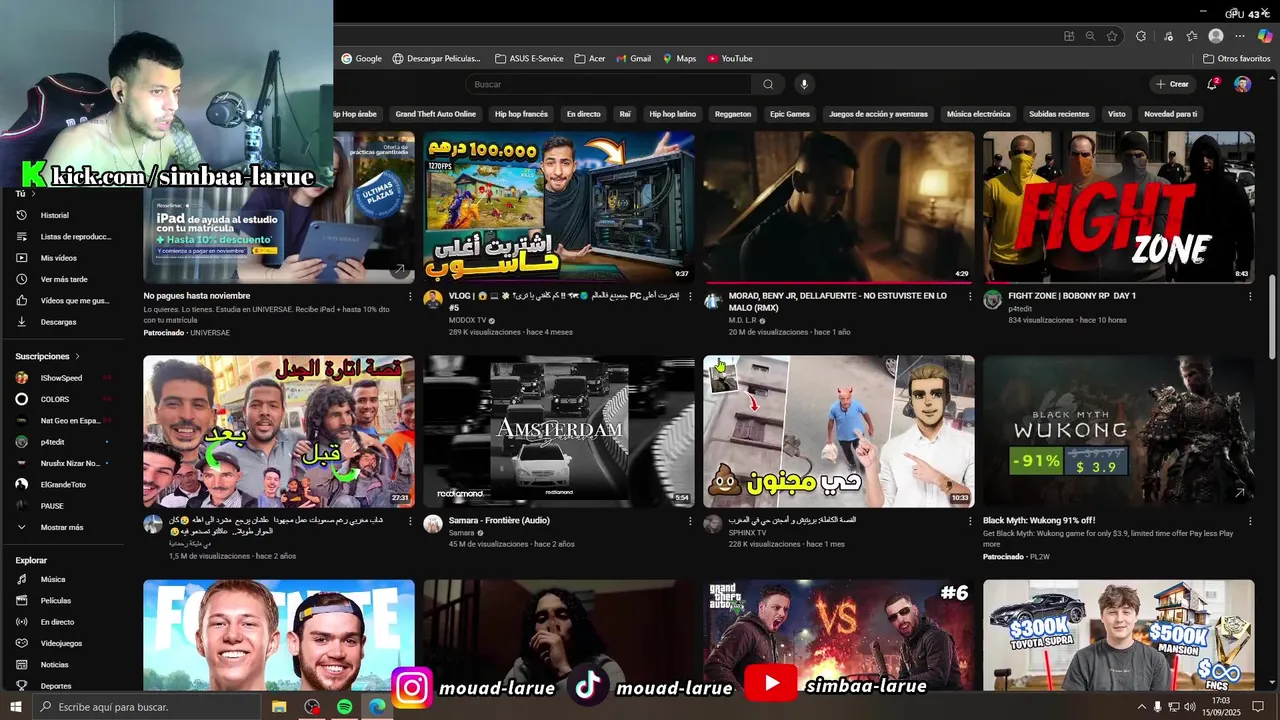
Task: Select the Reggaeton filter chip
Action: coord(733,114)
